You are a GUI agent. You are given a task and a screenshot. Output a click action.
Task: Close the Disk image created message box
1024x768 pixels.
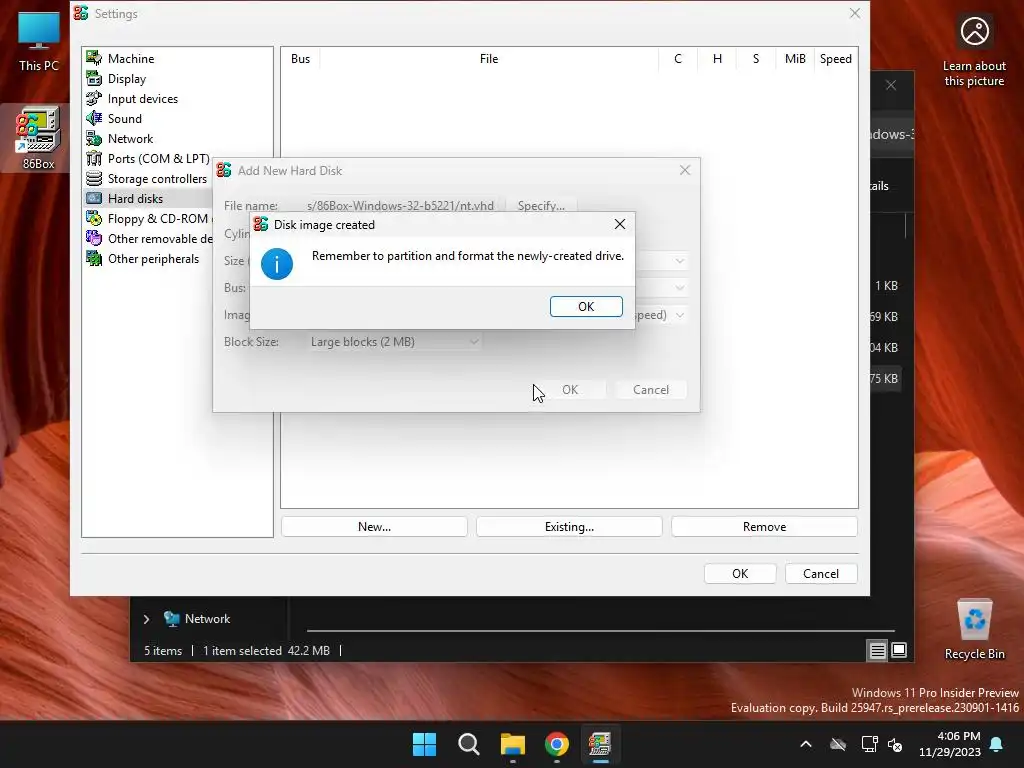click(x=620, y=225)
